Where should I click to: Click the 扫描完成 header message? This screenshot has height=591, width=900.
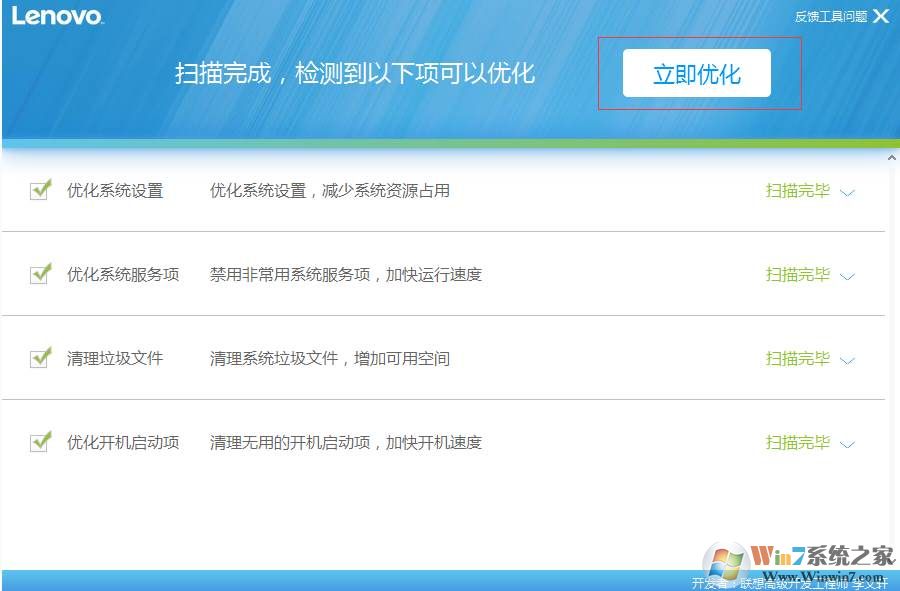(x=355, y=74)
